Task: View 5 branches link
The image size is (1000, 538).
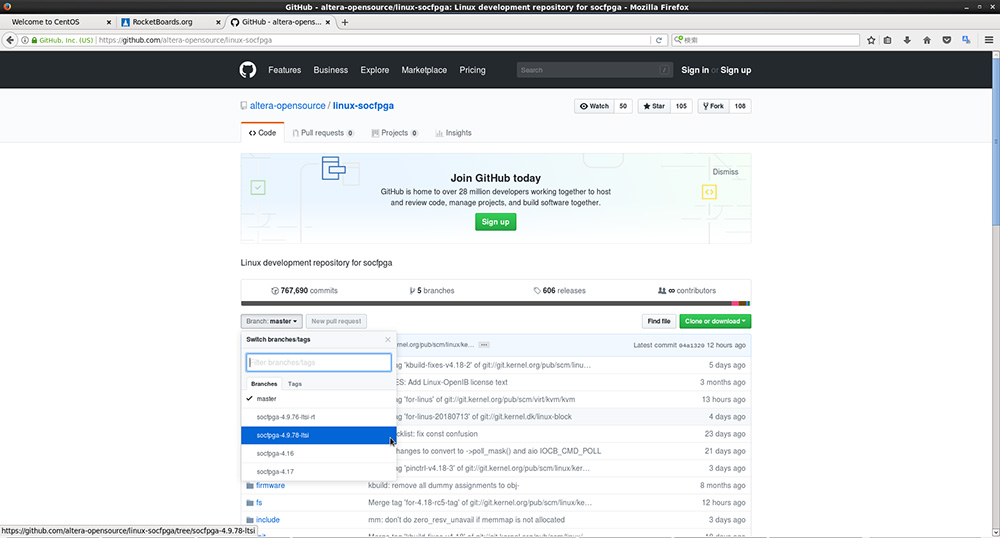Action: (432, 291)
